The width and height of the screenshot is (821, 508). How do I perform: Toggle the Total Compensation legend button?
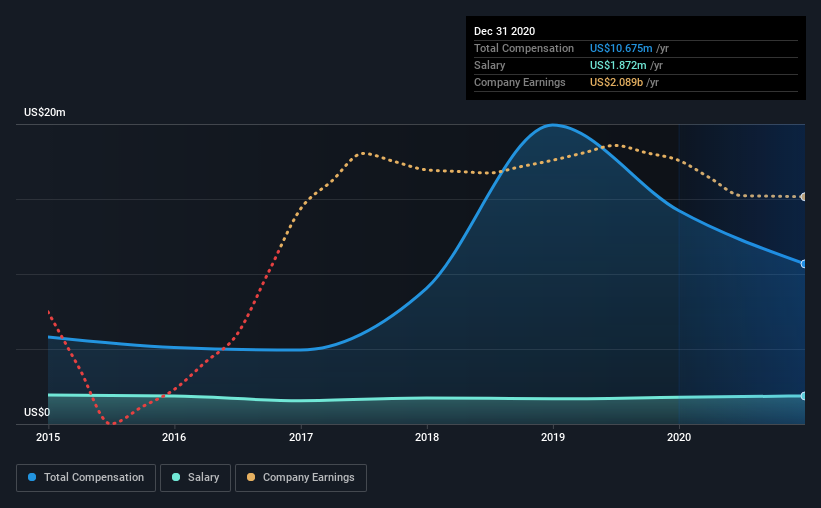[x=86, y=478]
